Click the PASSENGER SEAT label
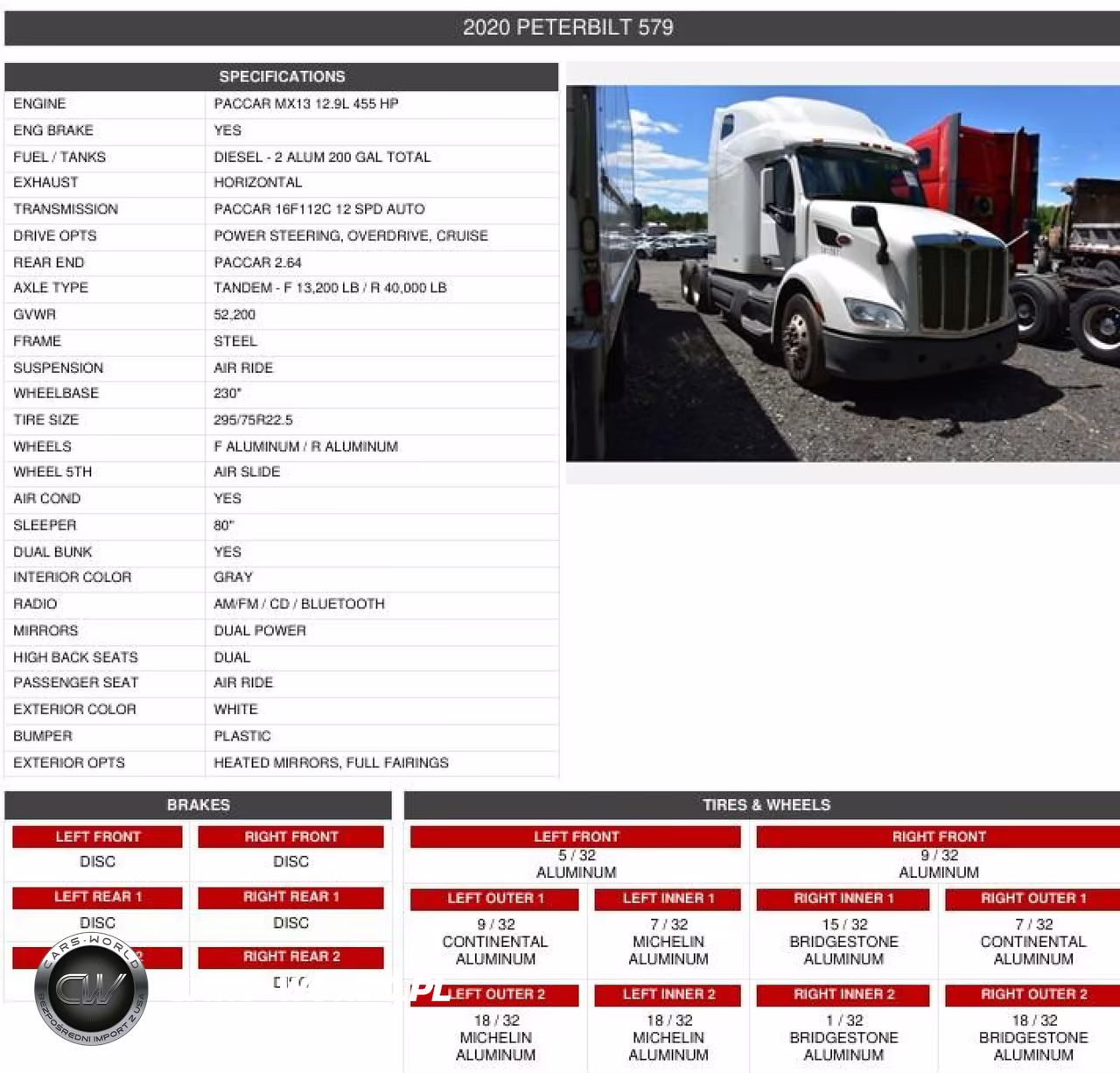The image size is (1120, 1073). point(75,684)
